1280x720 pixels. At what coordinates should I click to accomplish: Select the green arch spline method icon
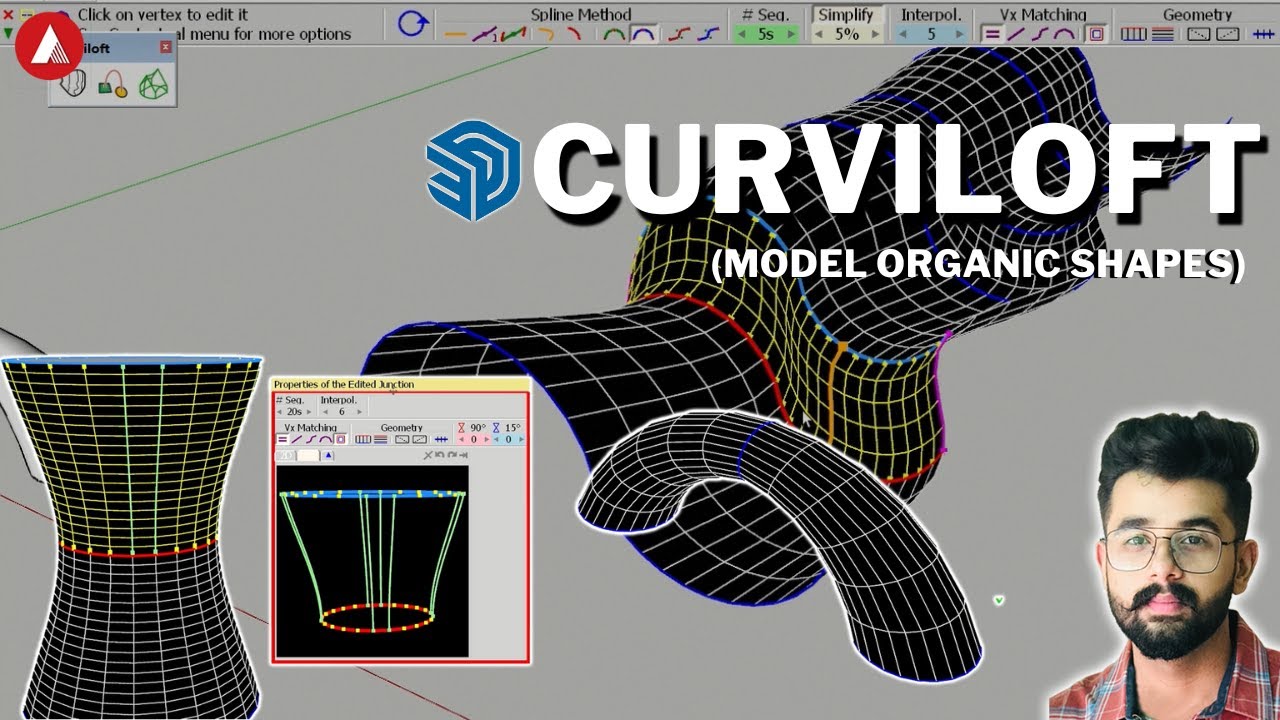[x=613, y=34]
